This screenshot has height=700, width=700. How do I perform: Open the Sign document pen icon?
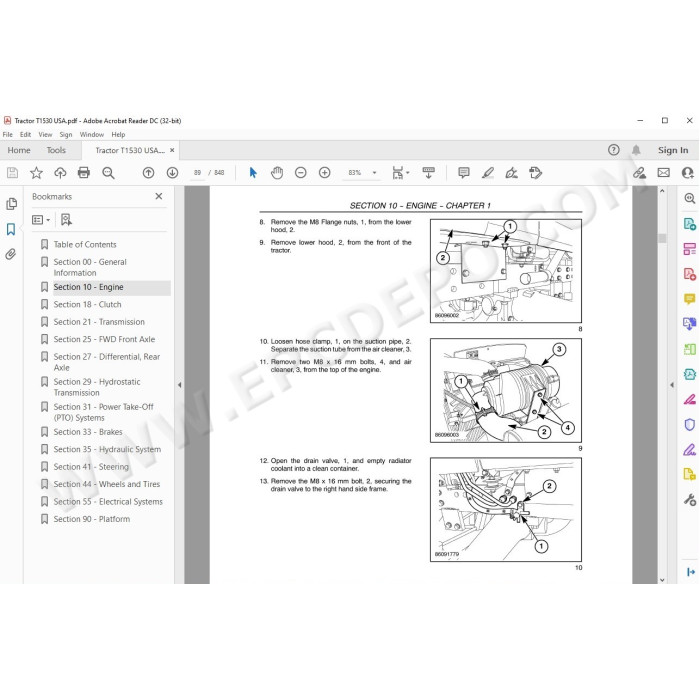(x=512, y=173)
